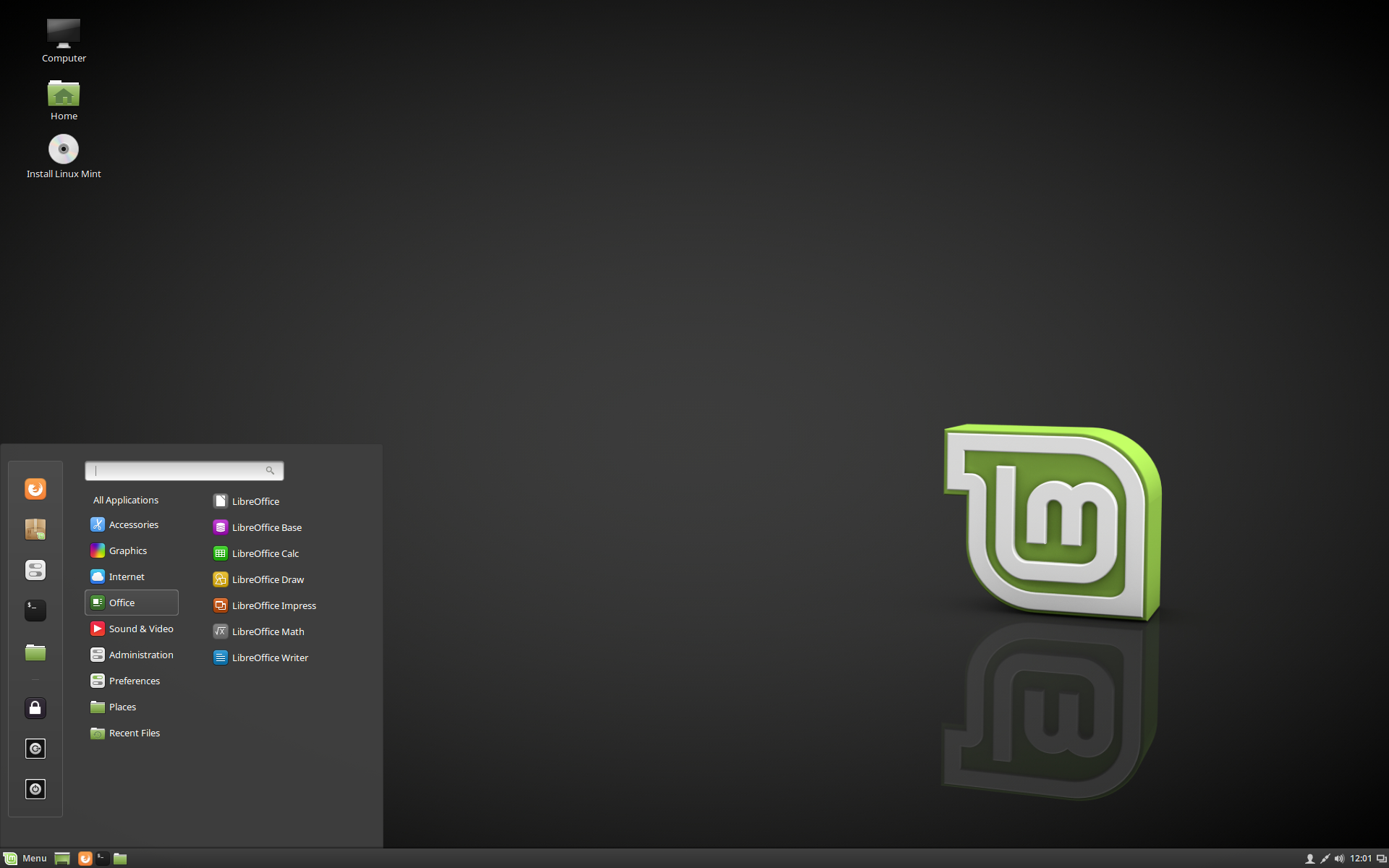Select the Administration menu item

[140, 654]
